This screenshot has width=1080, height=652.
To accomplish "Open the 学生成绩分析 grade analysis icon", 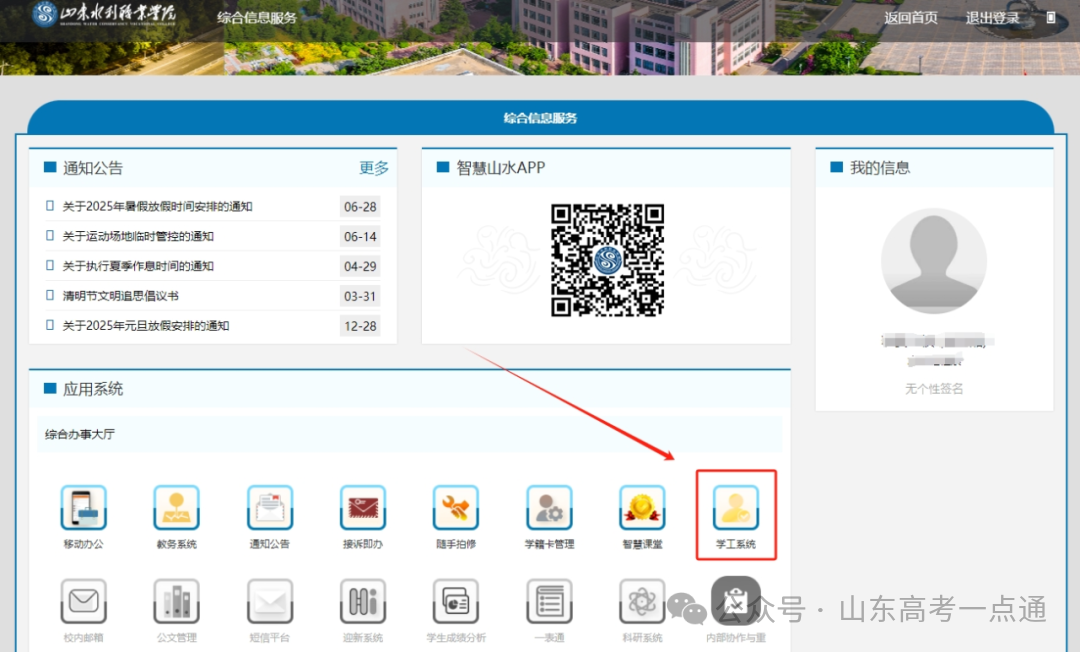I will (456, 601).
